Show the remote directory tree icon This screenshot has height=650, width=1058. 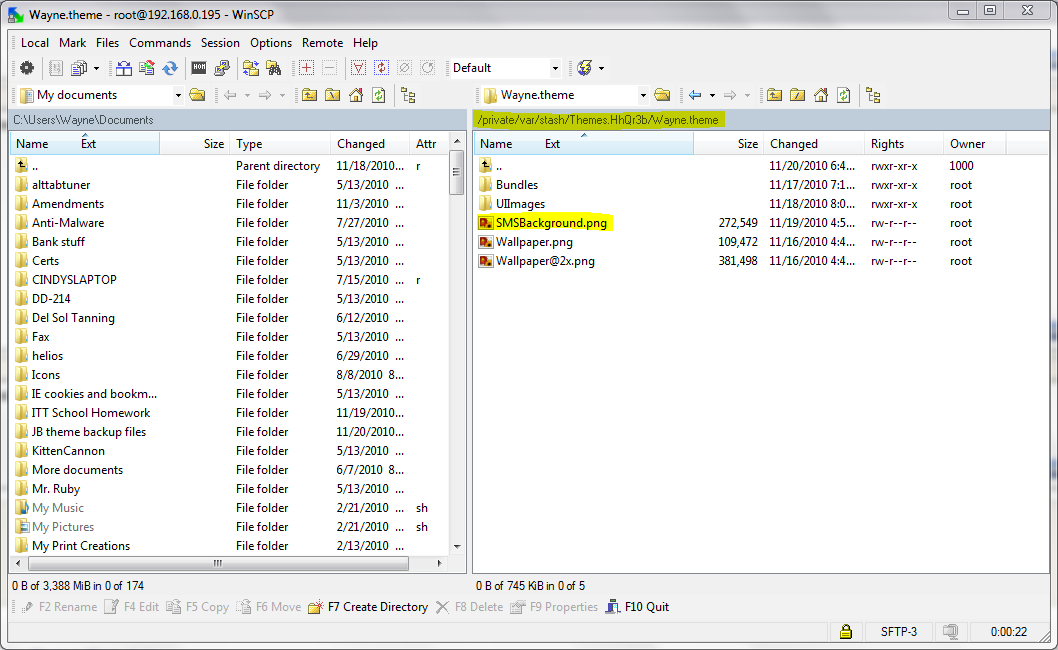click(x=873, y=95)
